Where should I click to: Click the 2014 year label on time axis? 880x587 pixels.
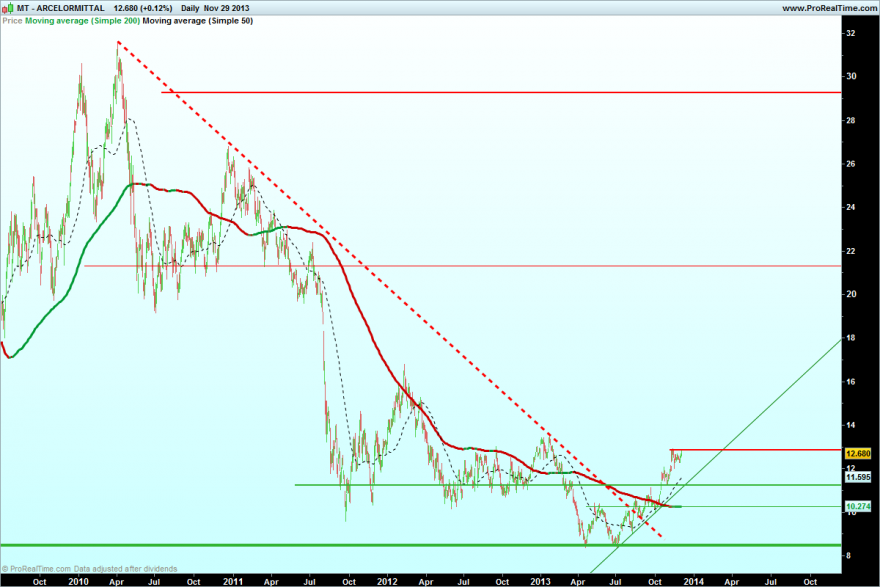point(694,581)
